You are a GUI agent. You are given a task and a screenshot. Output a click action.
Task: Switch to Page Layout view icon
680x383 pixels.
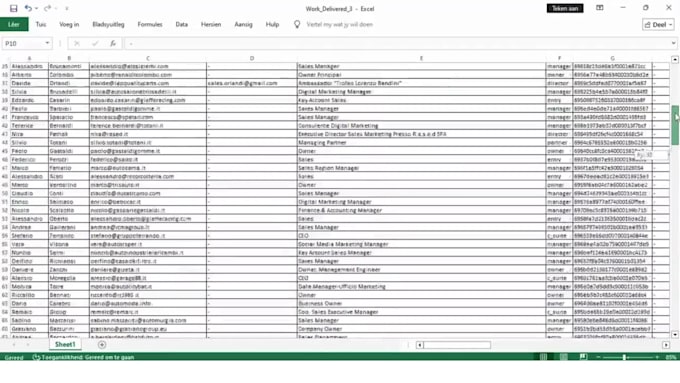pyautogui.click(x=563, y=357)
